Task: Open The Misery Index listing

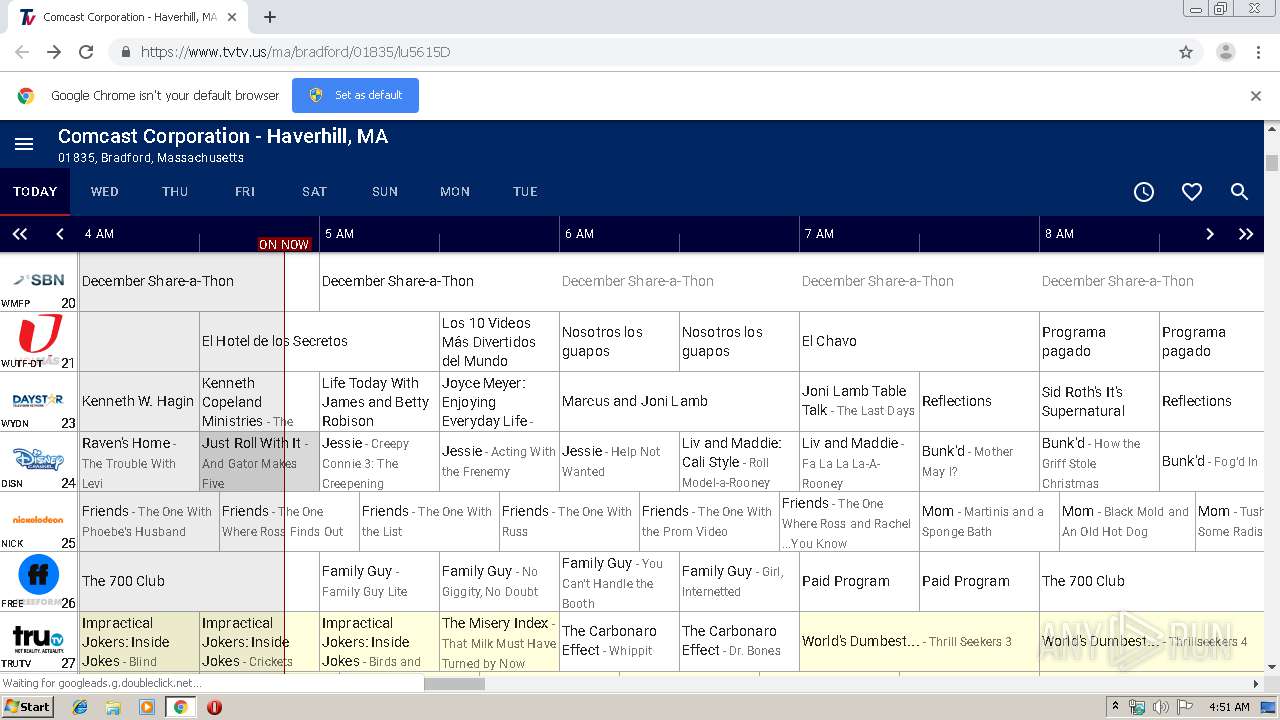Action: point(499,642)
